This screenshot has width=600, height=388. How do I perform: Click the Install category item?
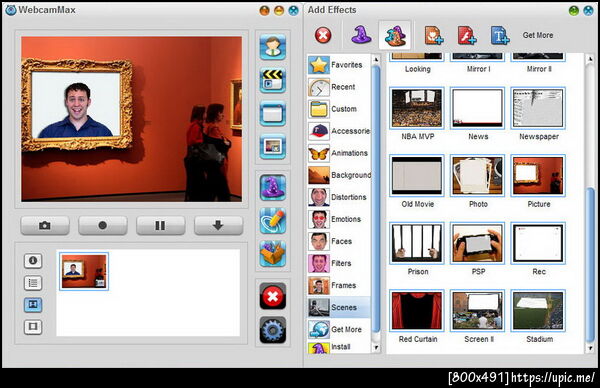[339, 347]
